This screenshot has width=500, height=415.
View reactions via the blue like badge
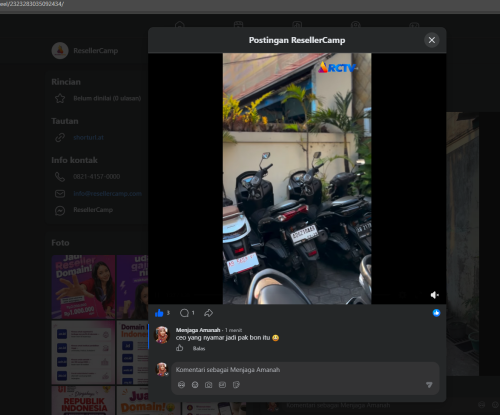coord(436,313)
